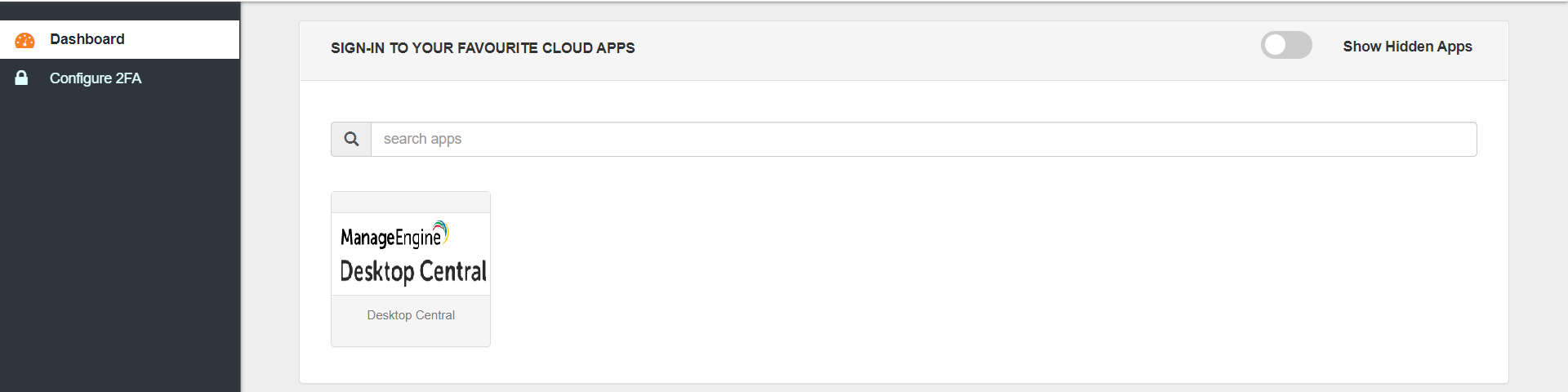The width and height of the screenshot is (1568, 392).
Task: Open the Dashboard sidebar item
Action: [x=119, y=39]
